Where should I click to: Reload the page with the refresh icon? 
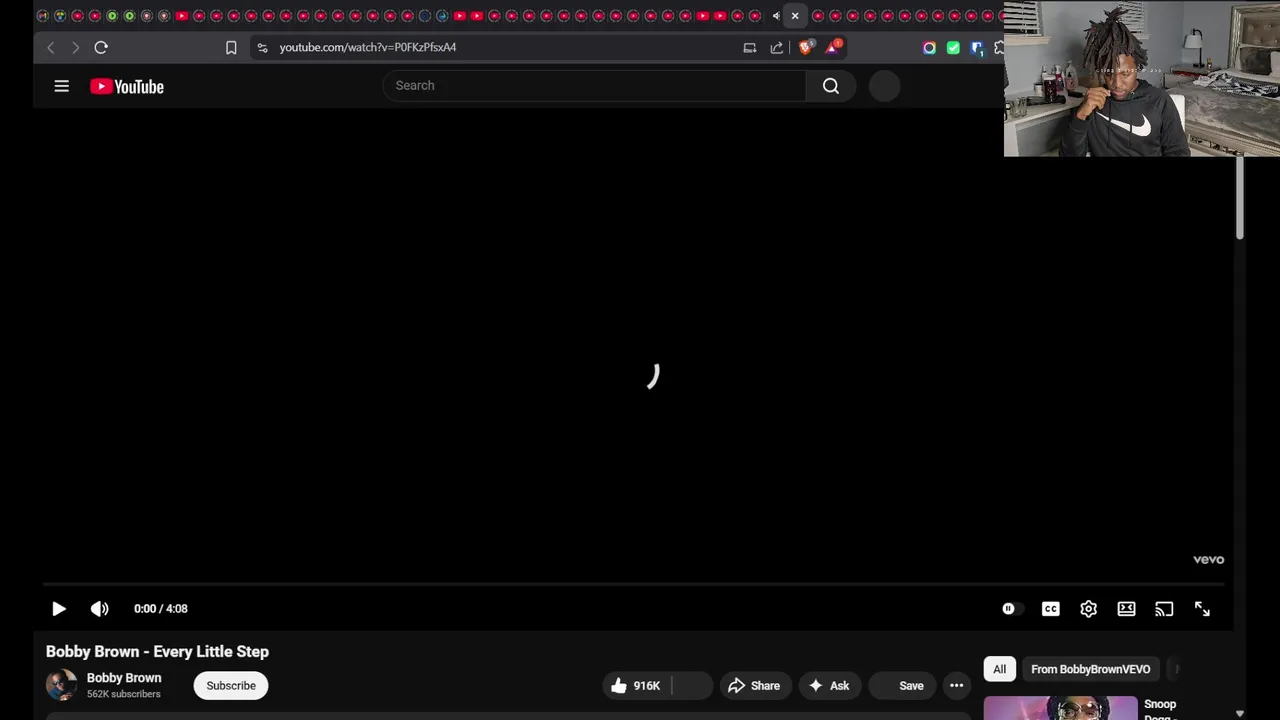101,47
